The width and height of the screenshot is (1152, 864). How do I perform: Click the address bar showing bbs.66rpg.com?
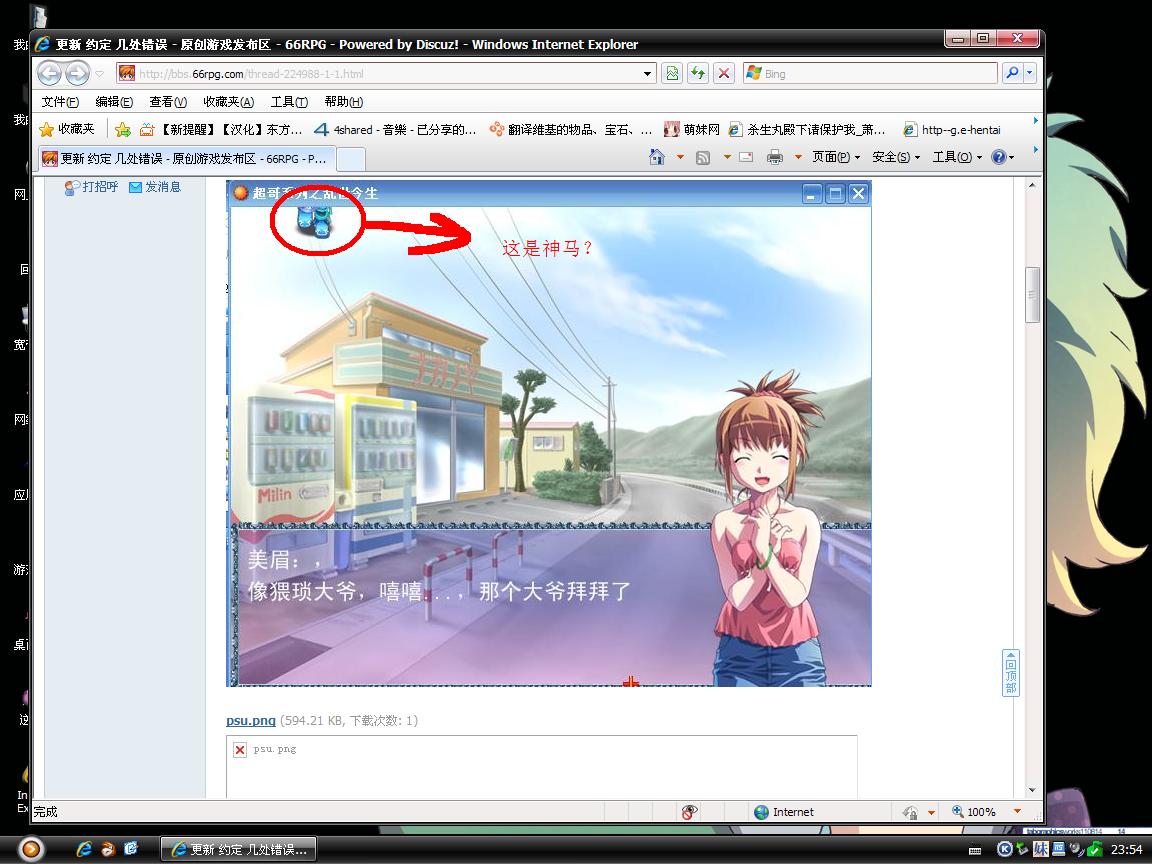pos(386,73)
